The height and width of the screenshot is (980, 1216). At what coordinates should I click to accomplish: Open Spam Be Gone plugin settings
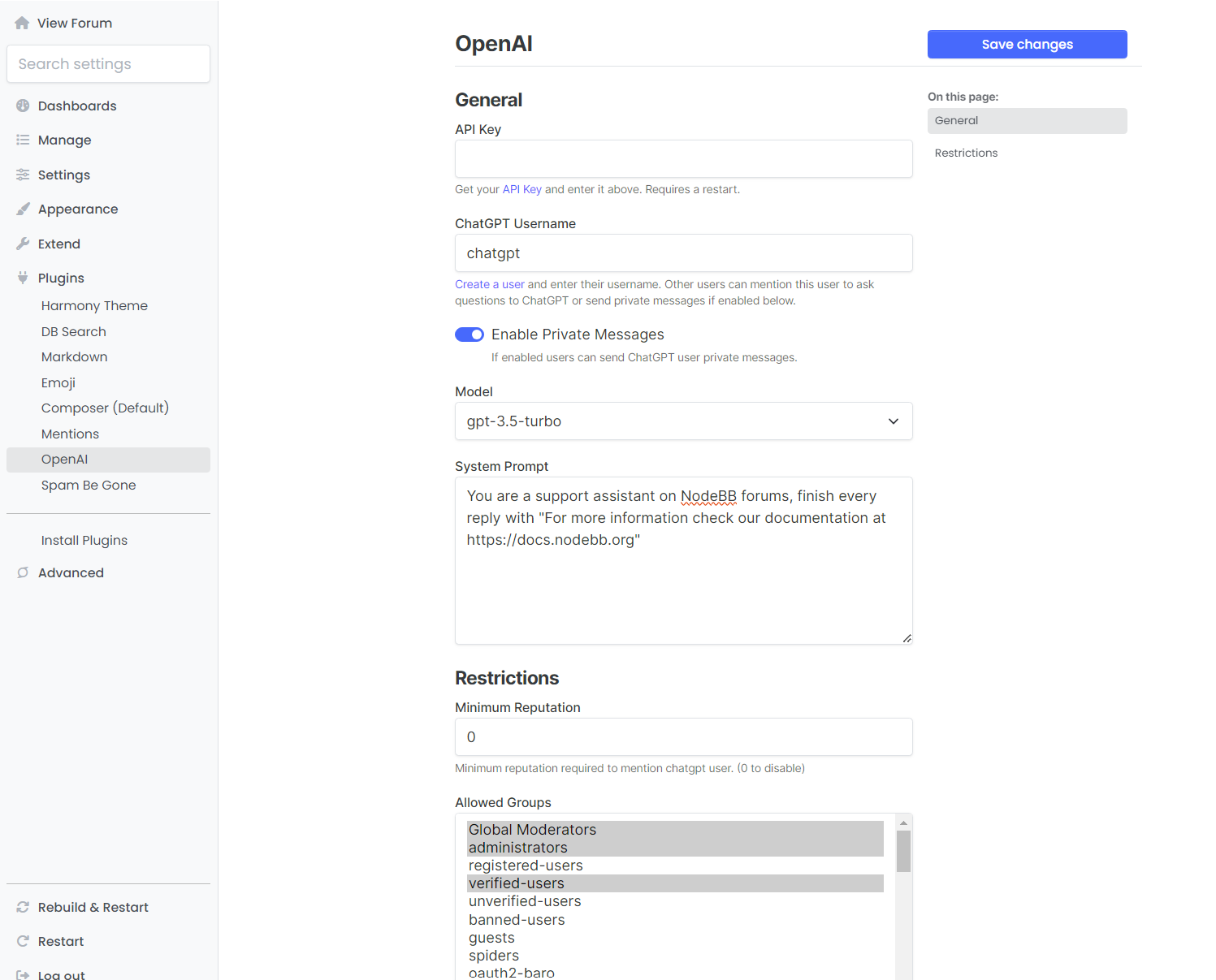(x=108, y=485)
